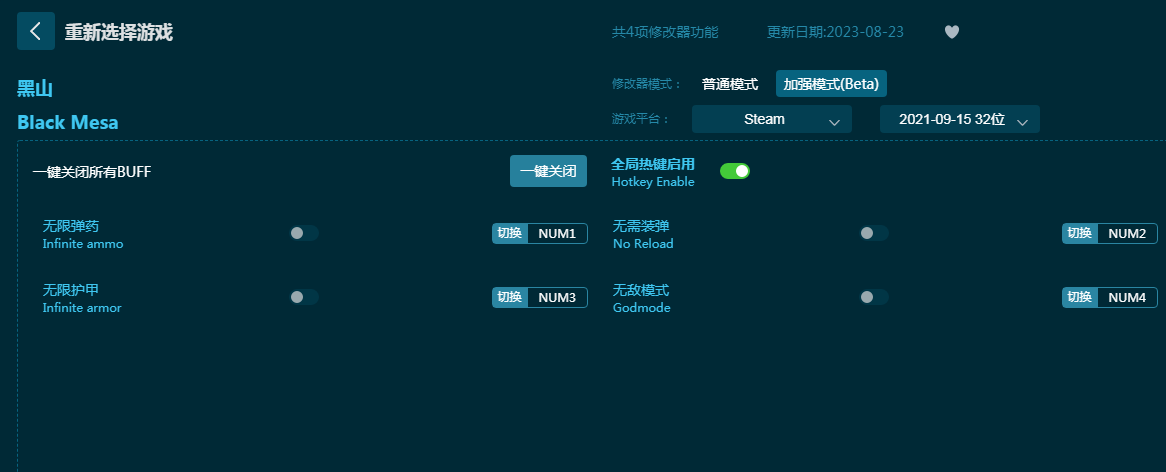
Task: Toggle the Infinite armor switch
Action: (304, 297)
